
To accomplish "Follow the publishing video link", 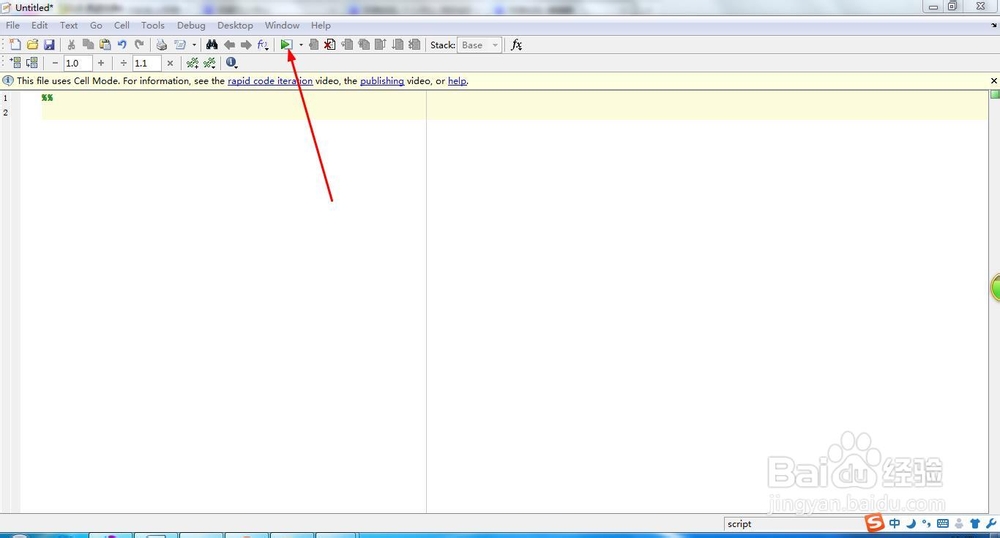I will [382, 81].
